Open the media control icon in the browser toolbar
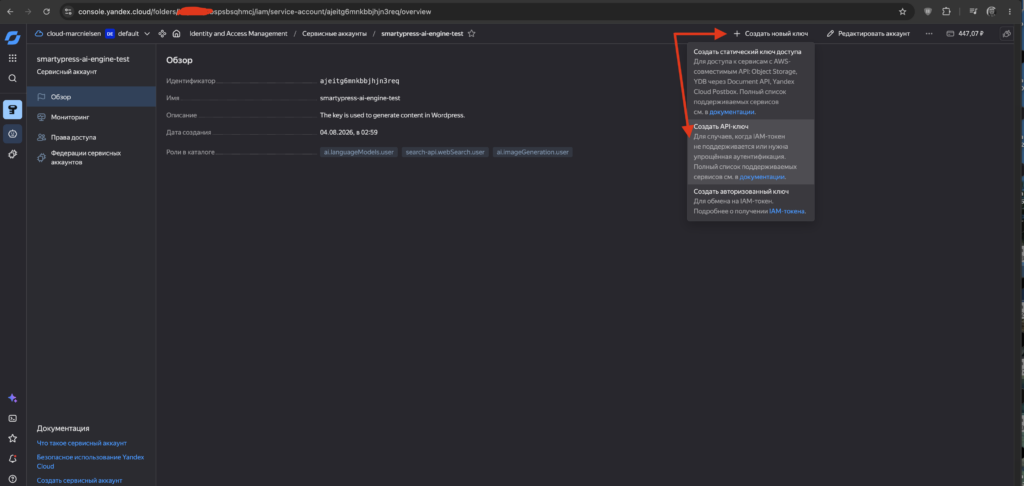The image size is (1024, 486). pyautogui.click(x=973, y=11)
